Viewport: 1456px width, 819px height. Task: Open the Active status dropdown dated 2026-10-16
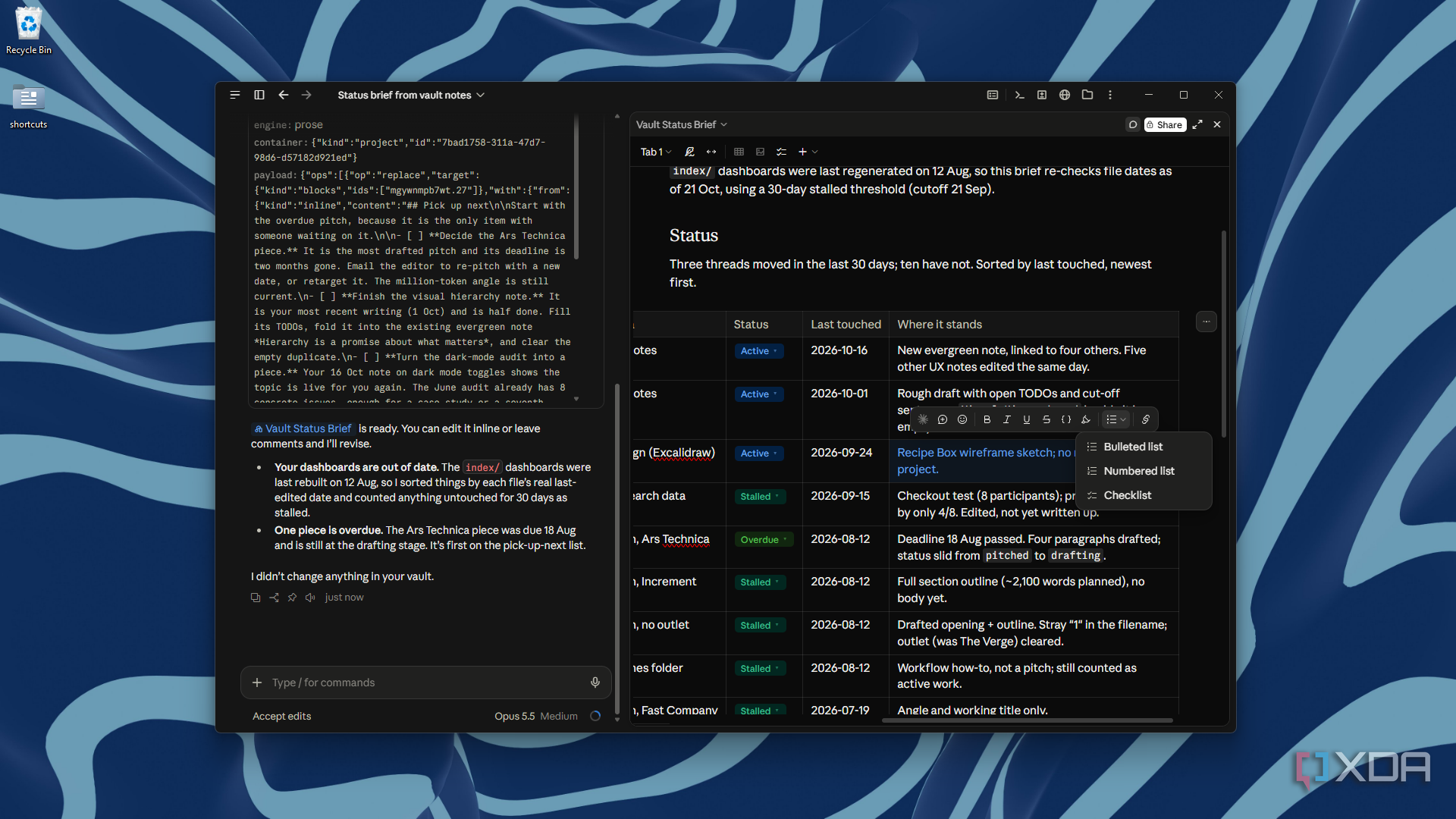(x=758, y=351)
